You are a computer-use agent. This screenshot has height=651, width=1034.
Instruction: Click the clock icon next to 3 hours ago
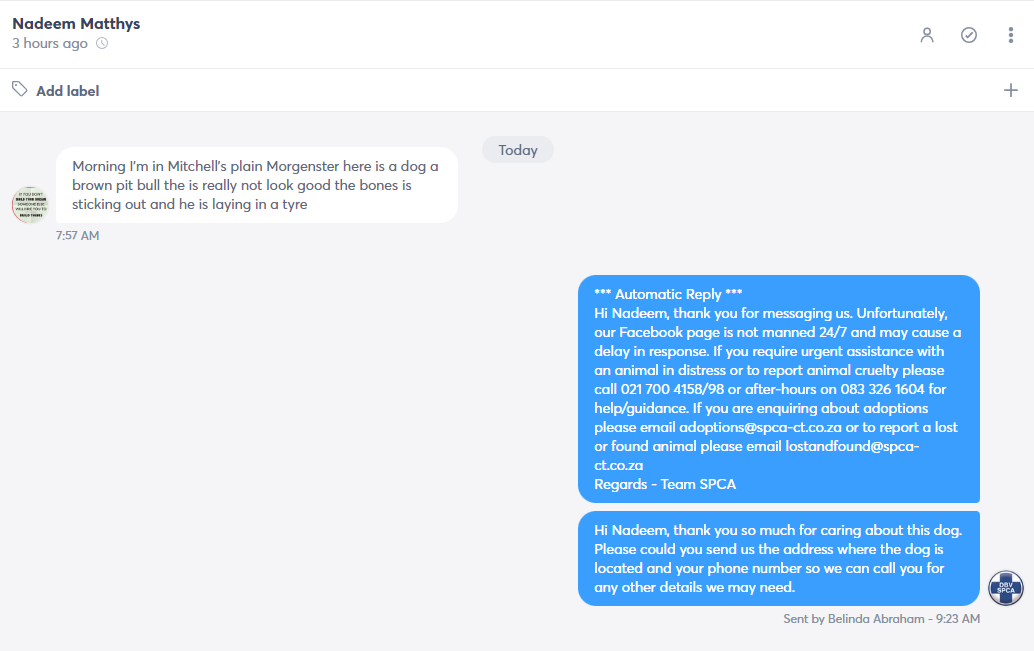coord(102,44)
